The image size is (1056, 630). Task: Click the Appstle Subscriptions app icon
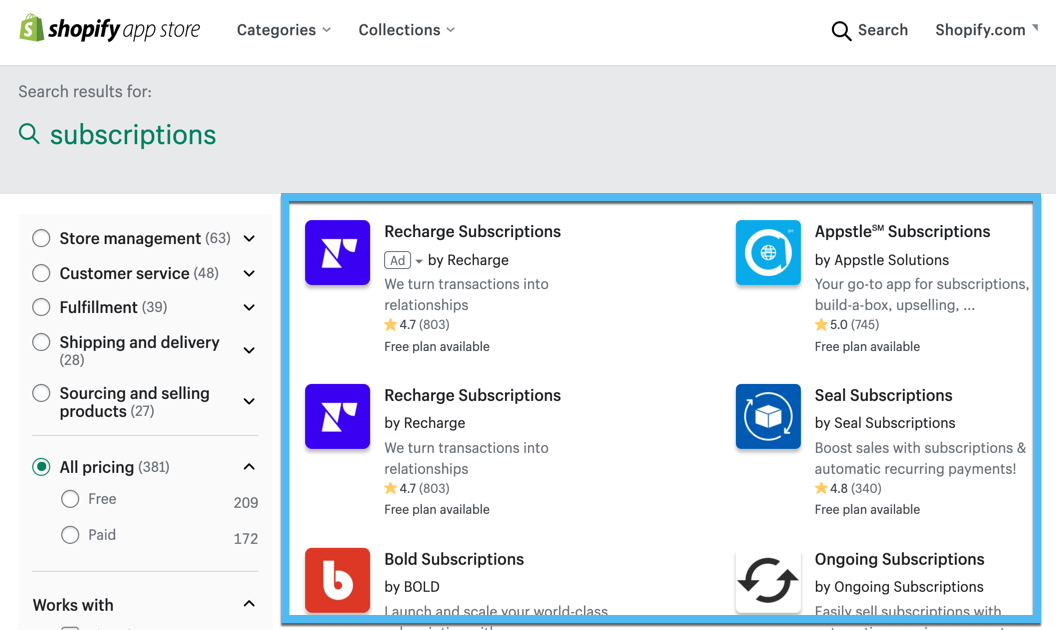click(768, 253)
